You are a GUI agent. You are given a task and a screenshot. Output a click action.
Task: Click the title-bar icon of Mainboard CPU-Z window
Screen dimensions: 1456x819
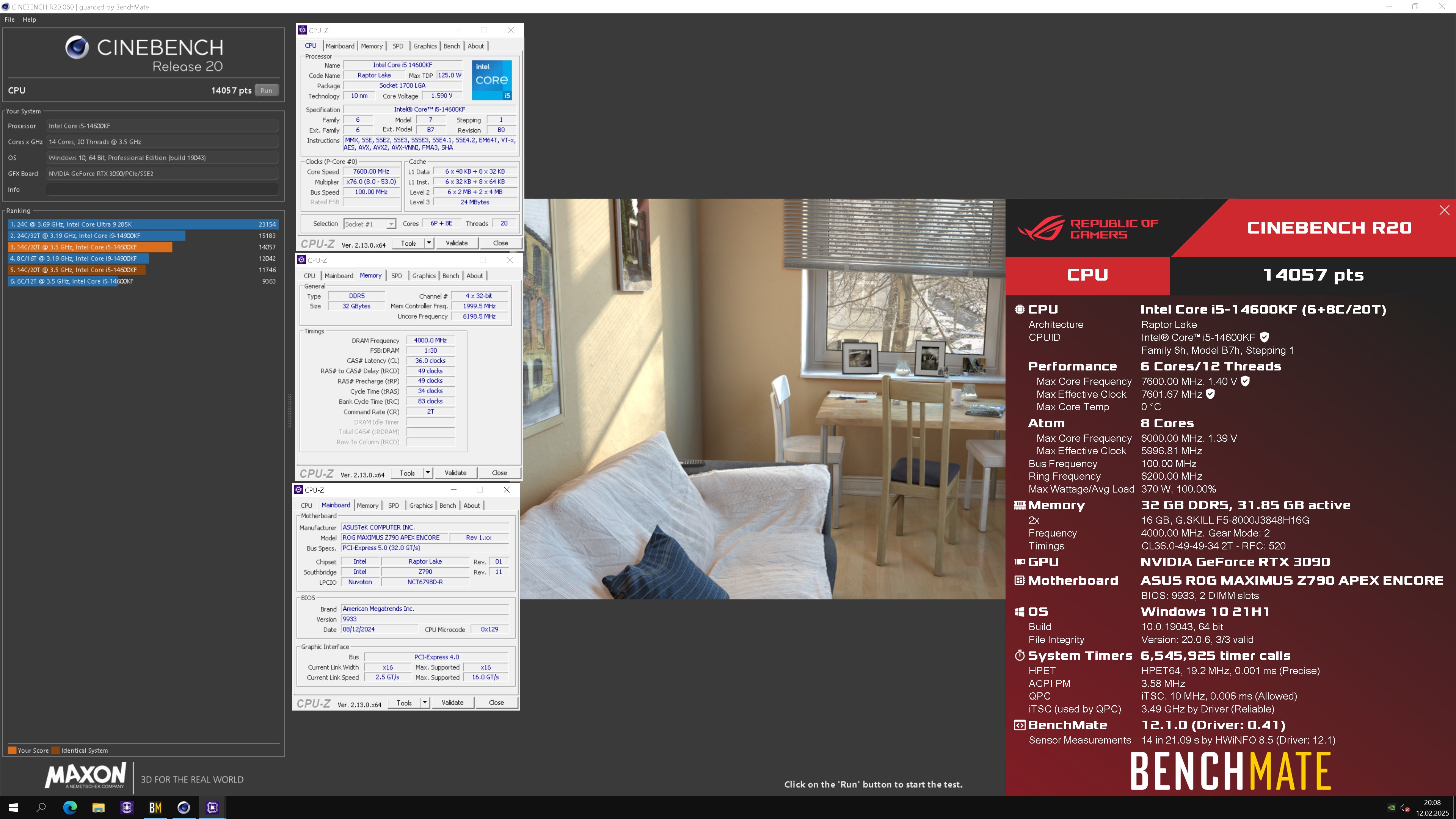point(298,490)
